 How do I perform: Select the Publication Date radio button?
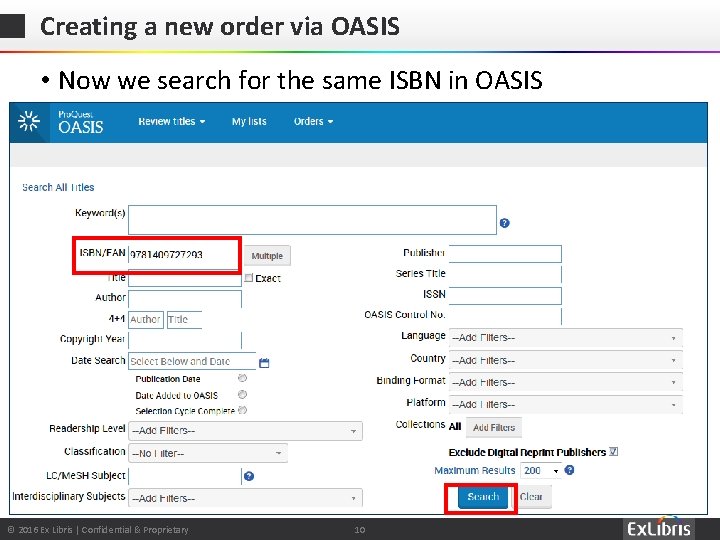click(x=242, y=378)
